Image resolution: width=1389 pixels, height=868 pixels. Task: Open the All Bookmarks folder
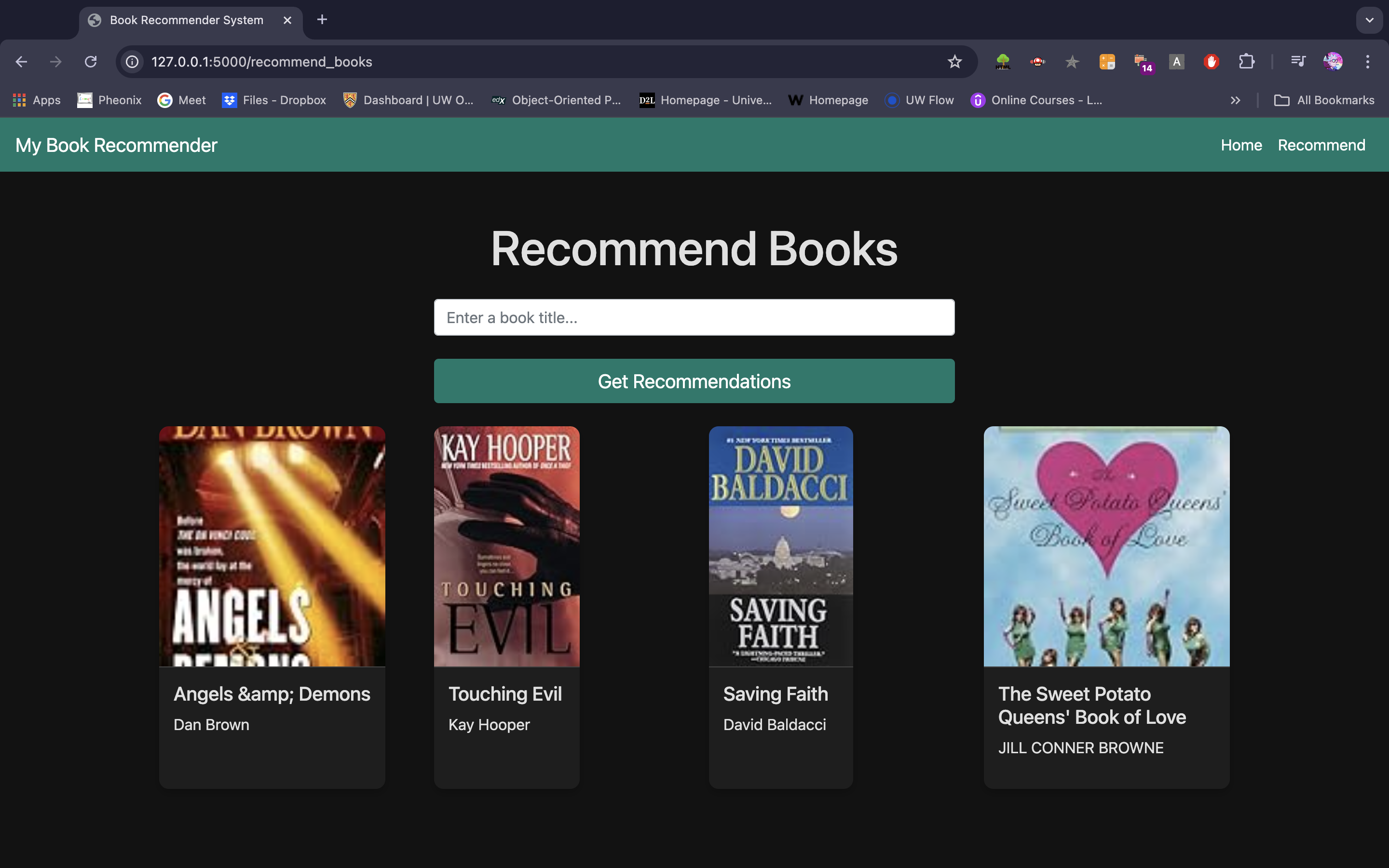(x=1324, y=100)
